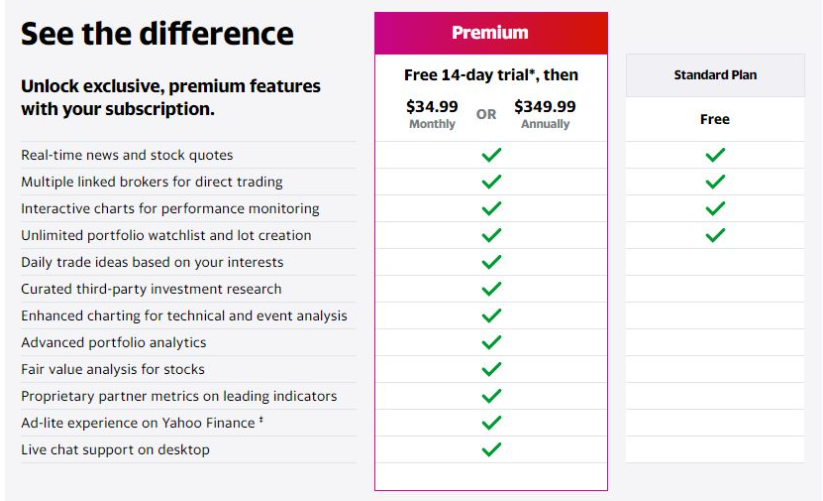Screen dimensions: 823x501
Task: Select the Premium plan header
Action: [x=491, y=33]
